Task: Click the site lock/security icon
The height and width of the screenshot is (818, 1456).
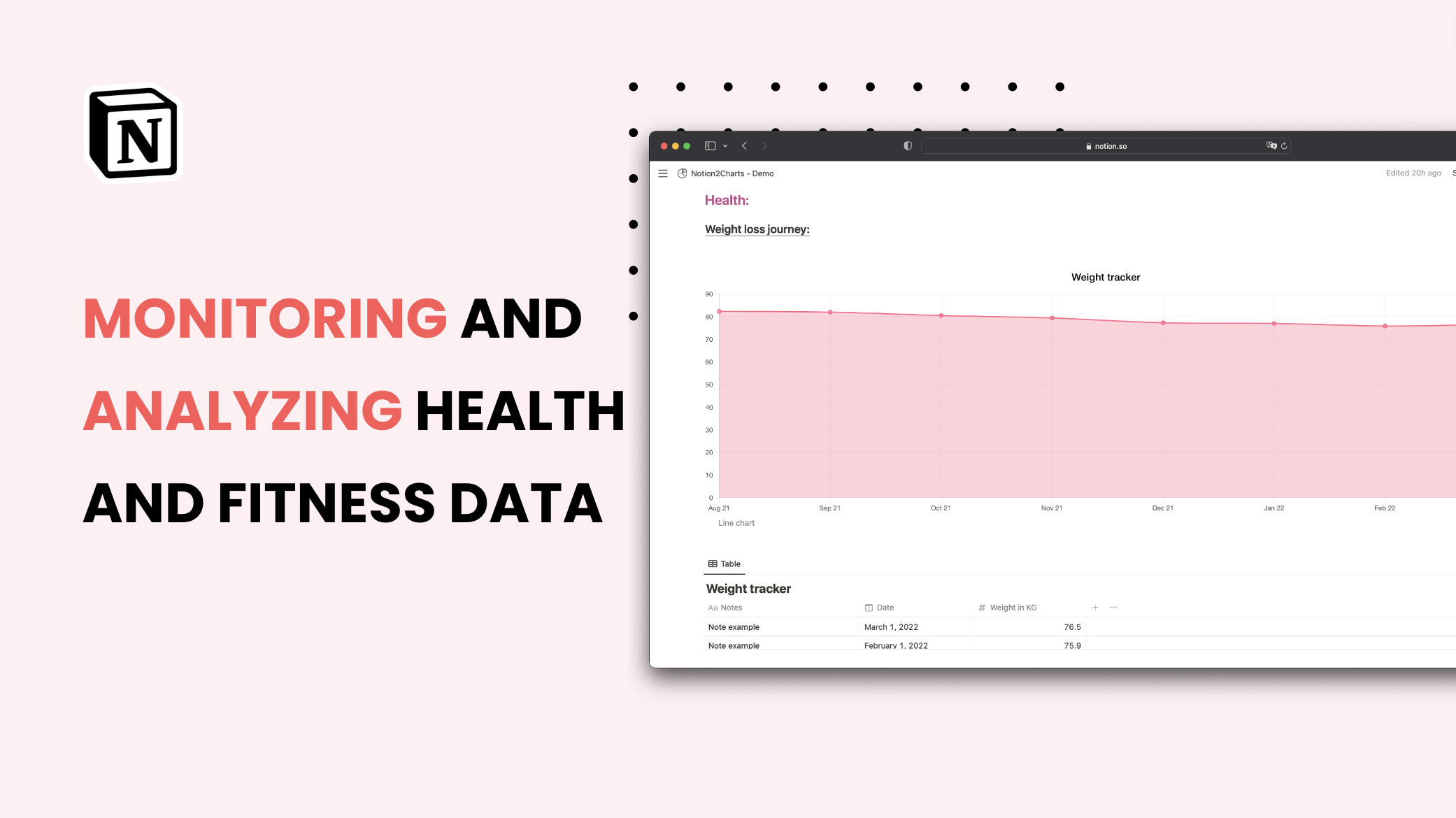Action: tap(1085, 145)
